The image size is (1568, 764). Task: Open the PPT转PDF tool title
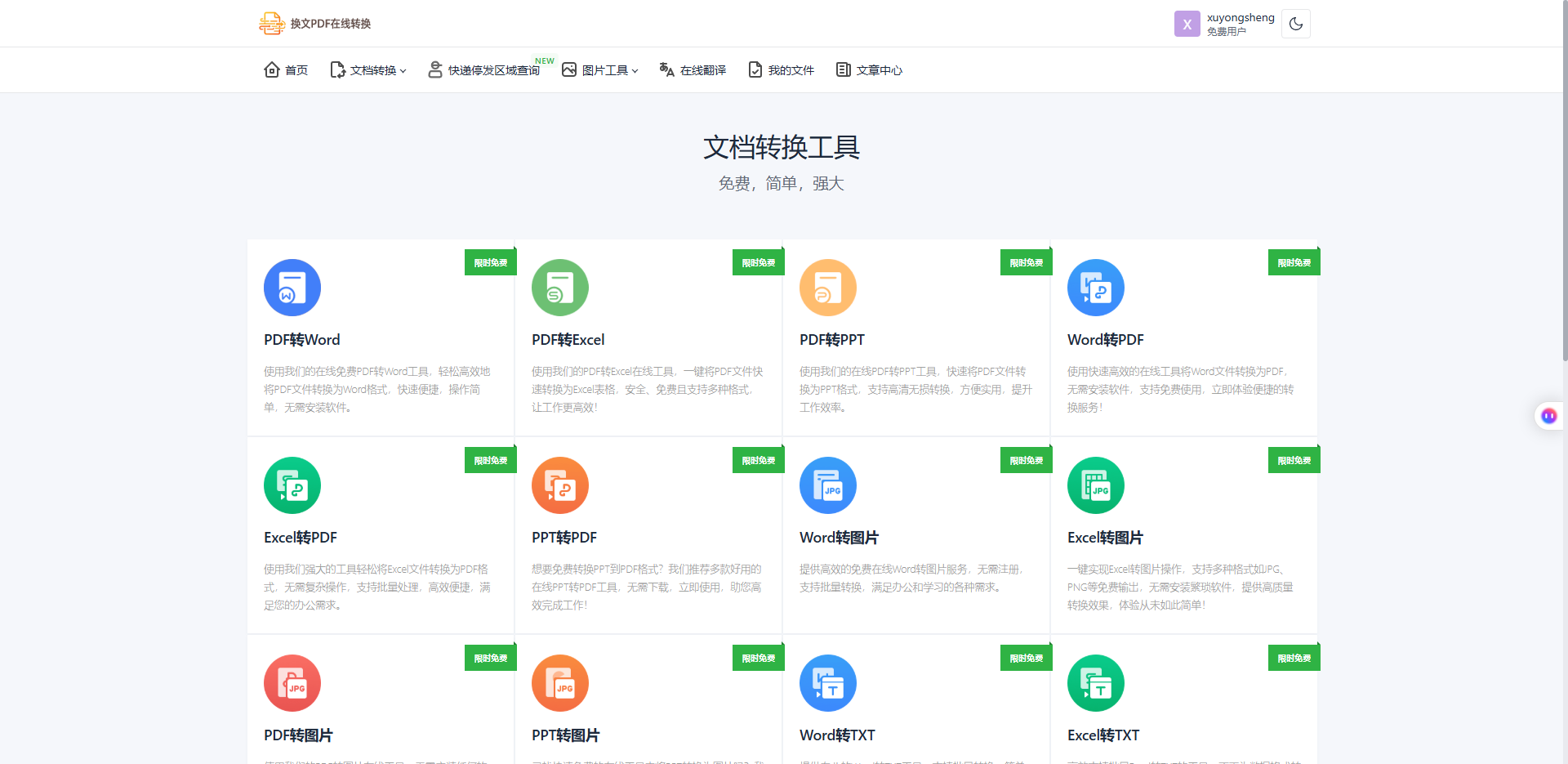point(564,537)
